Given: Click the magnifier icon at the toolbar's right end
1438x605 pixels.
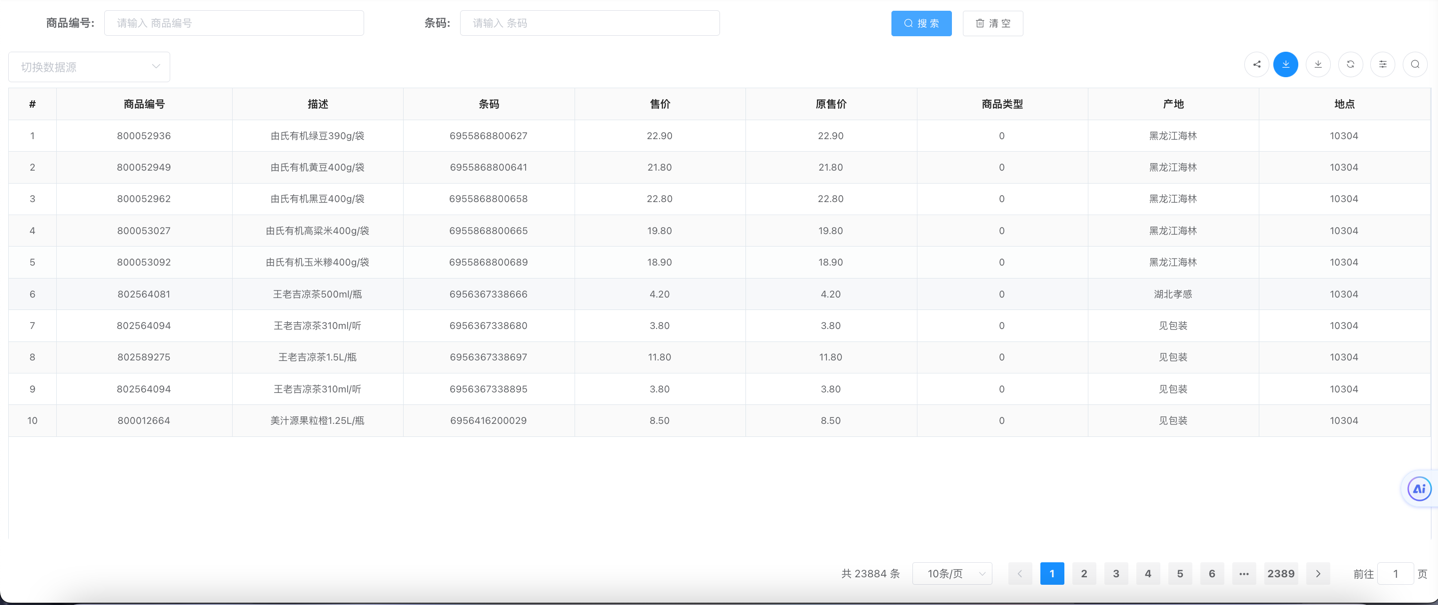Looking at the screenshot, I should pyautogui.click(x=1415, y=64).
